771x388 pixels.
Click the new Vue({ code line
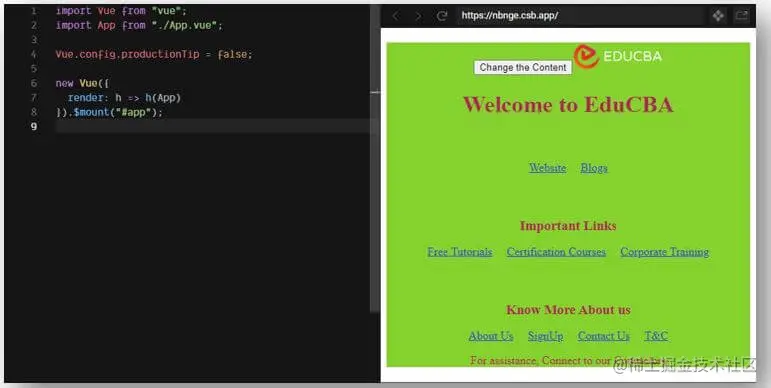pos(82,83)
